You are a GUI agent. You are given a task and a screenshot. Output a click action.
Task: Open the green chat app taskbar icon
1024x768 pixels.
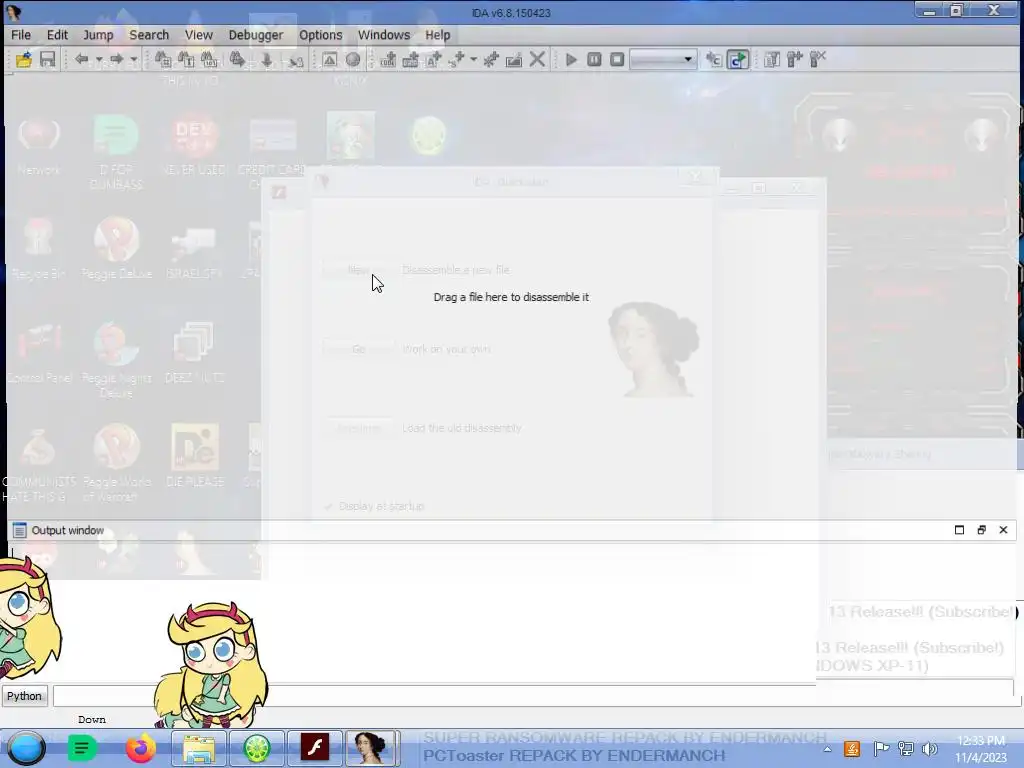coord(82,748)
